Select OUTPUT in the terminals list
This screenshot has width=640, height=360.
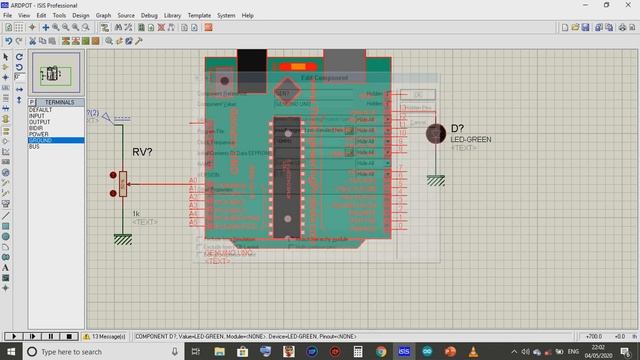click(x=56, y=122)
